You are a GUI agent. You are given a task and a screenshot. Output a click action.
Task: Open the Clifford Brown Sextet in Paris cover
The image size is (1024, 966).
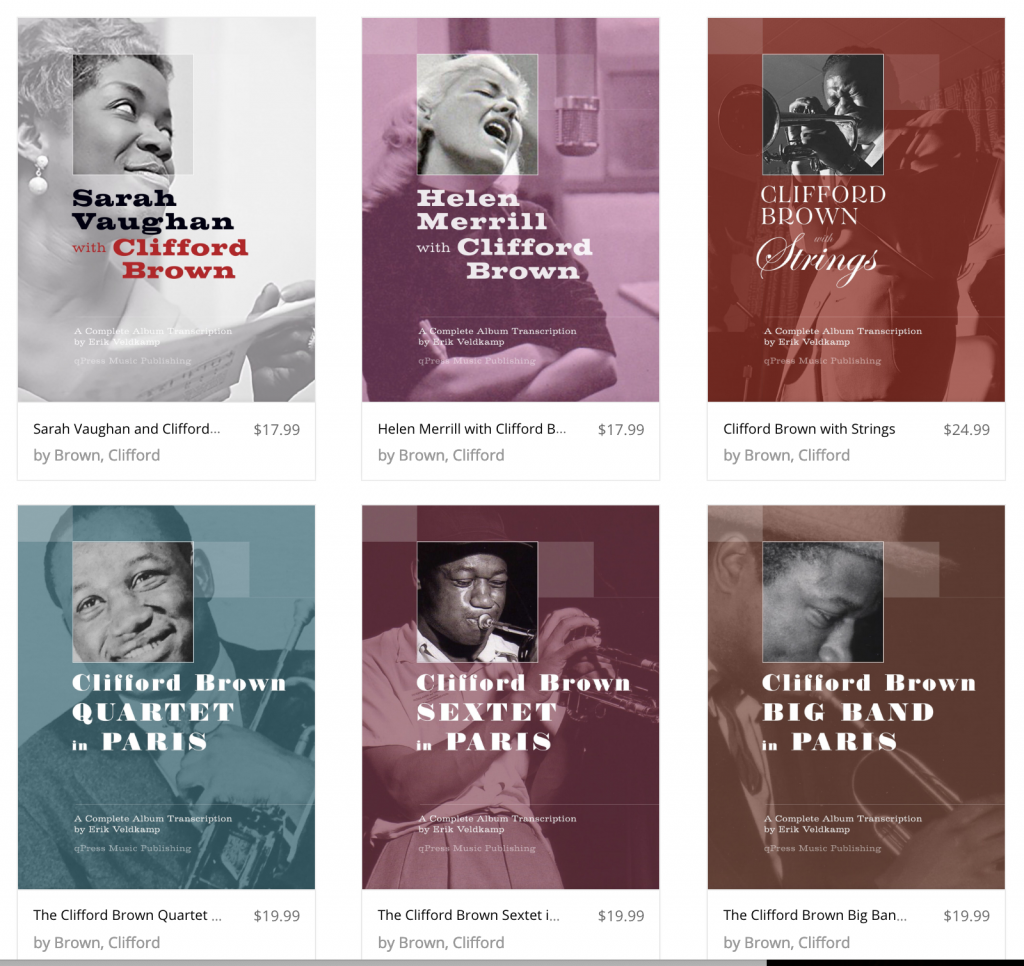pos(511,697)
